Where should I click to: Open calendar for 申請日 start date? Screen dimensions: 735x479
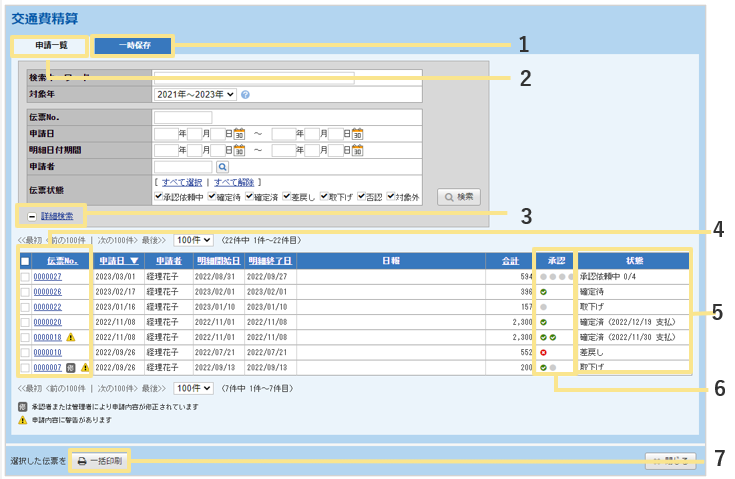pyautogui.click(x=240, y=134)
